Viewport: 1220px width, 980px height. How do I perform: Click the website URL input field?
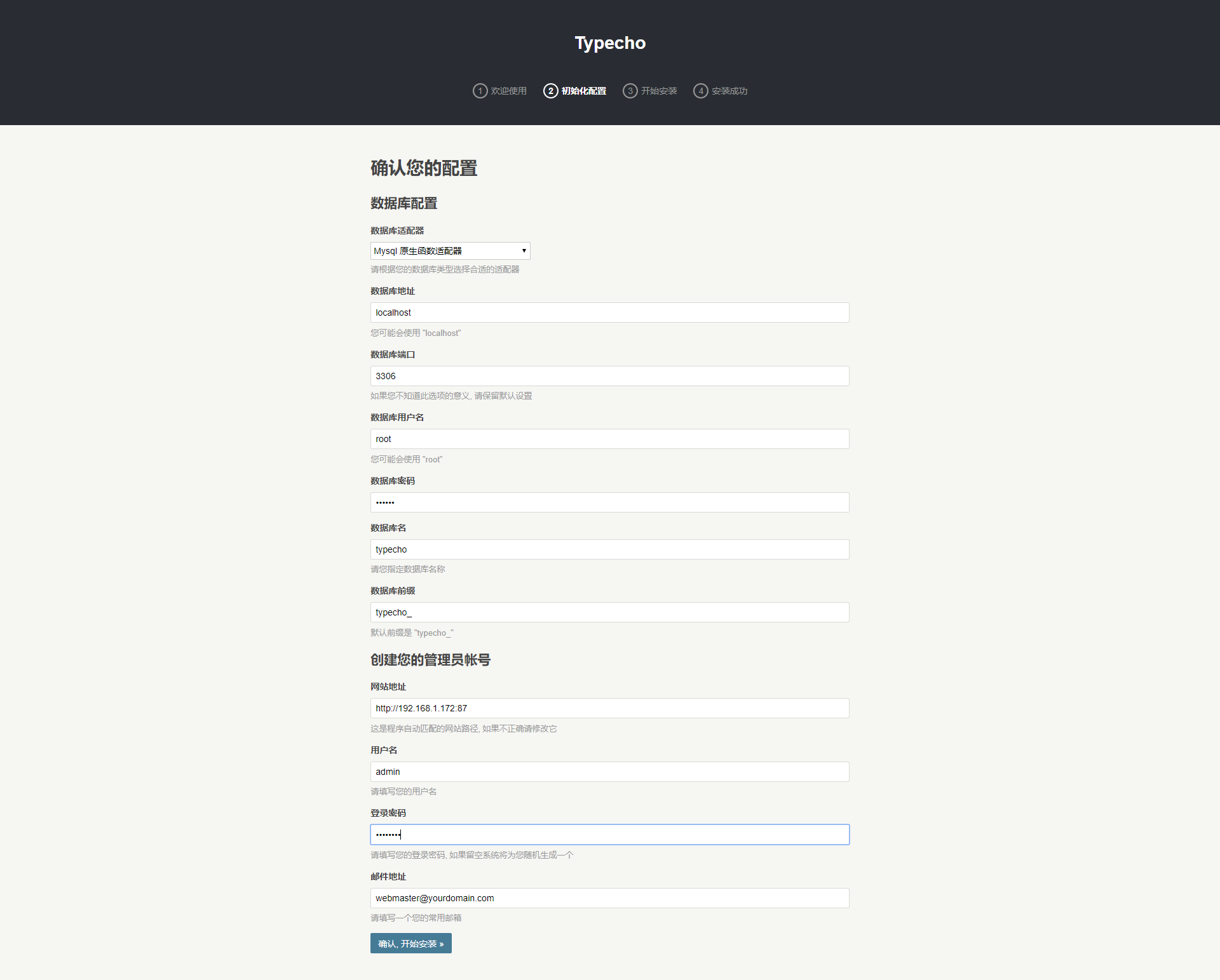609,708
